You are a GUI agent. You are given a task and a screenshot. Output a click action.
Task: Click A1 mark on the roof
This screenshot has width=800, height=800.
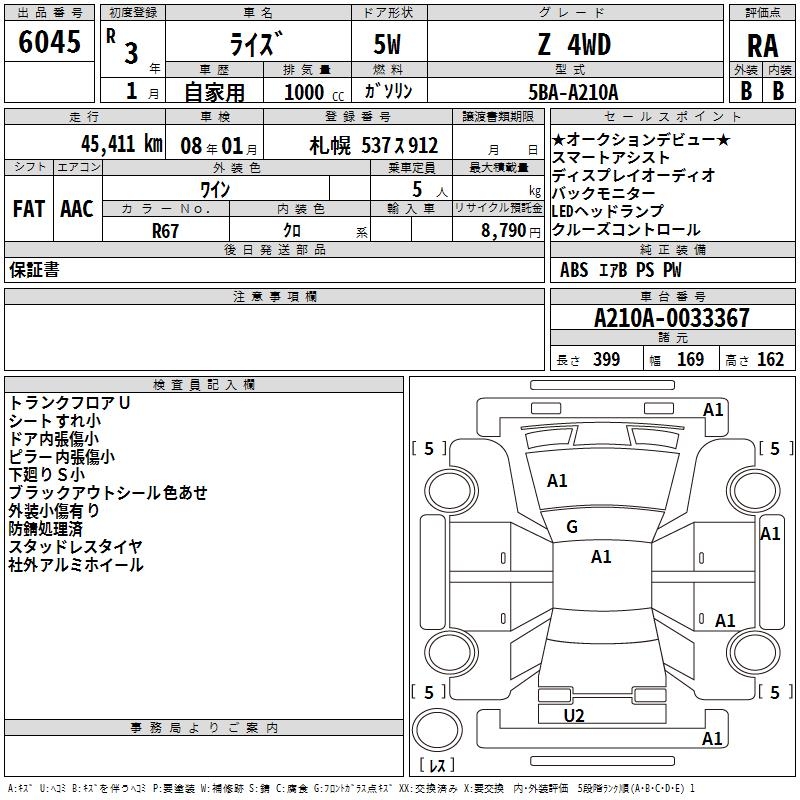click(x=601, y=557)
